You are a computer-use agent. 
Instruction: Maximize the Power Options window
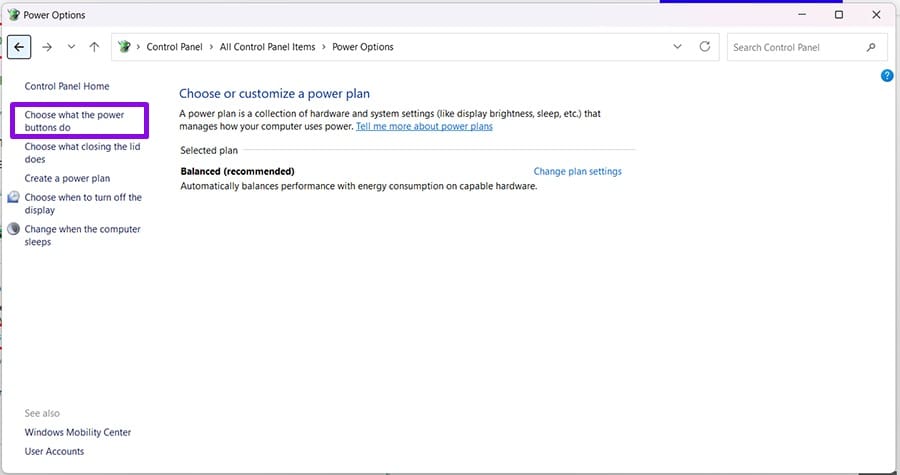[839, 14]
